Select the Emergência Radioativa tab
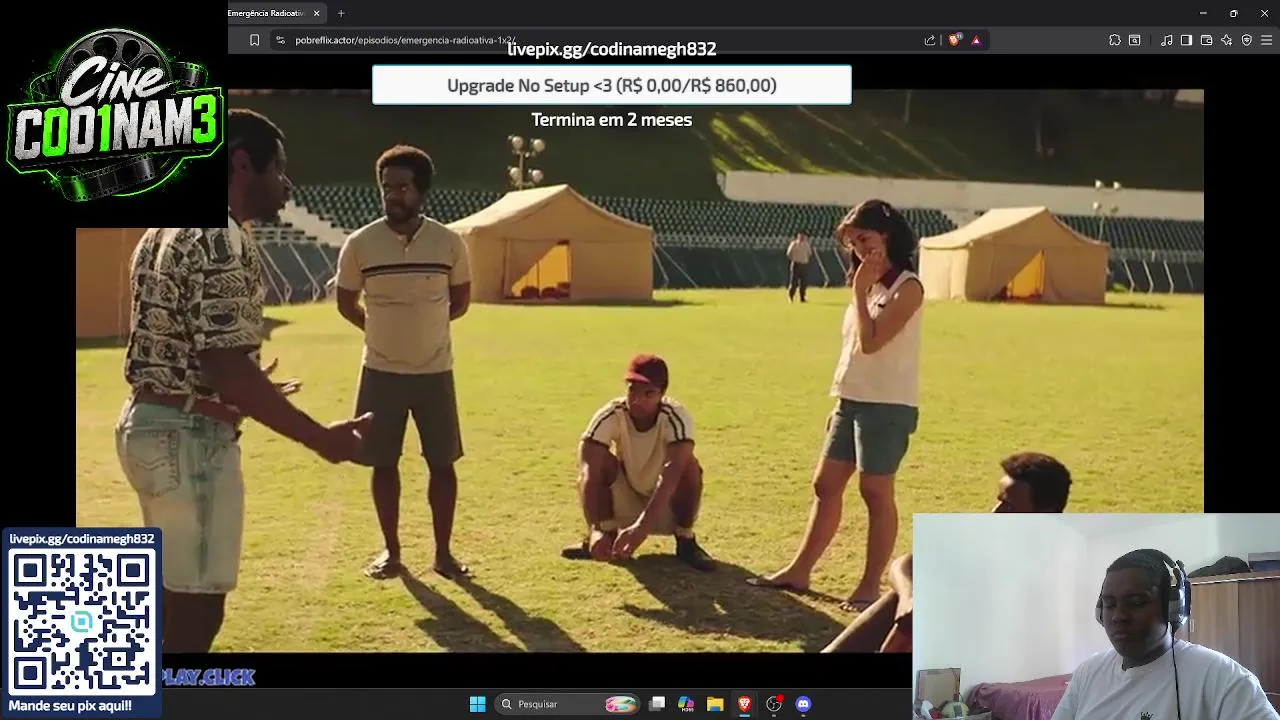The image size is (1280, 720). [x=266, y=13]
